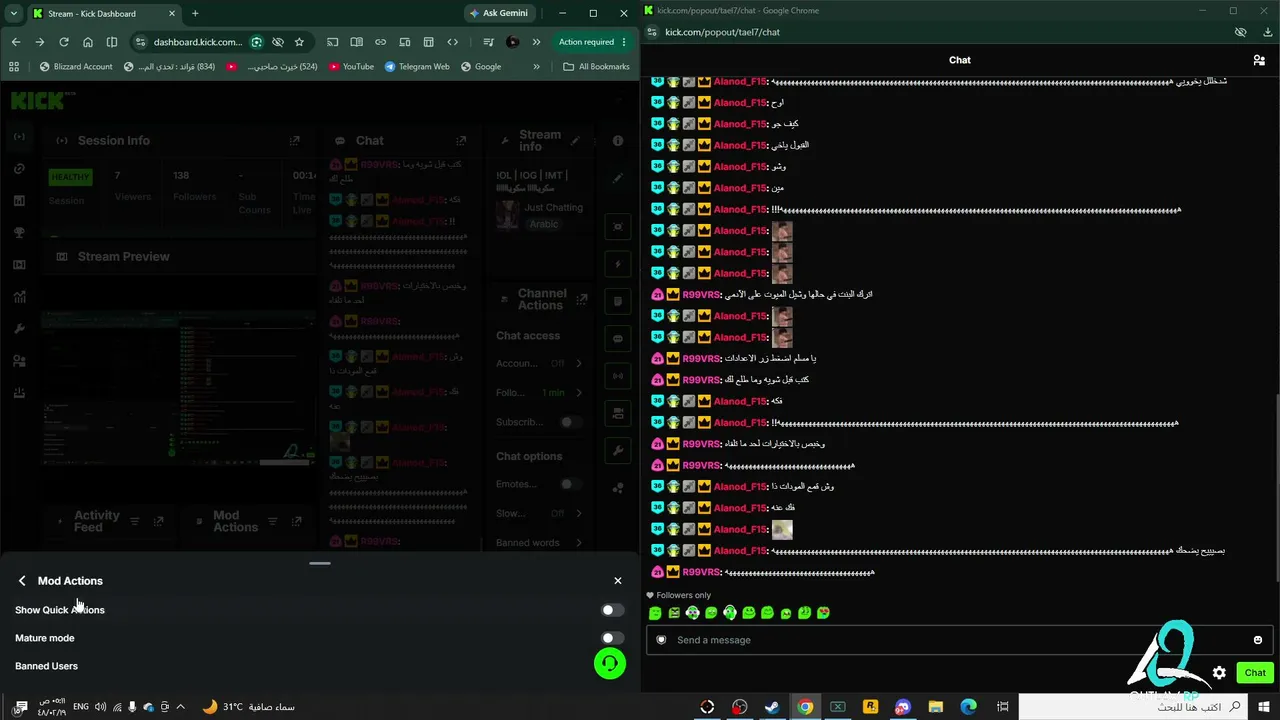Enable the Show Quick Actions switch

click(x=612, y=610)
